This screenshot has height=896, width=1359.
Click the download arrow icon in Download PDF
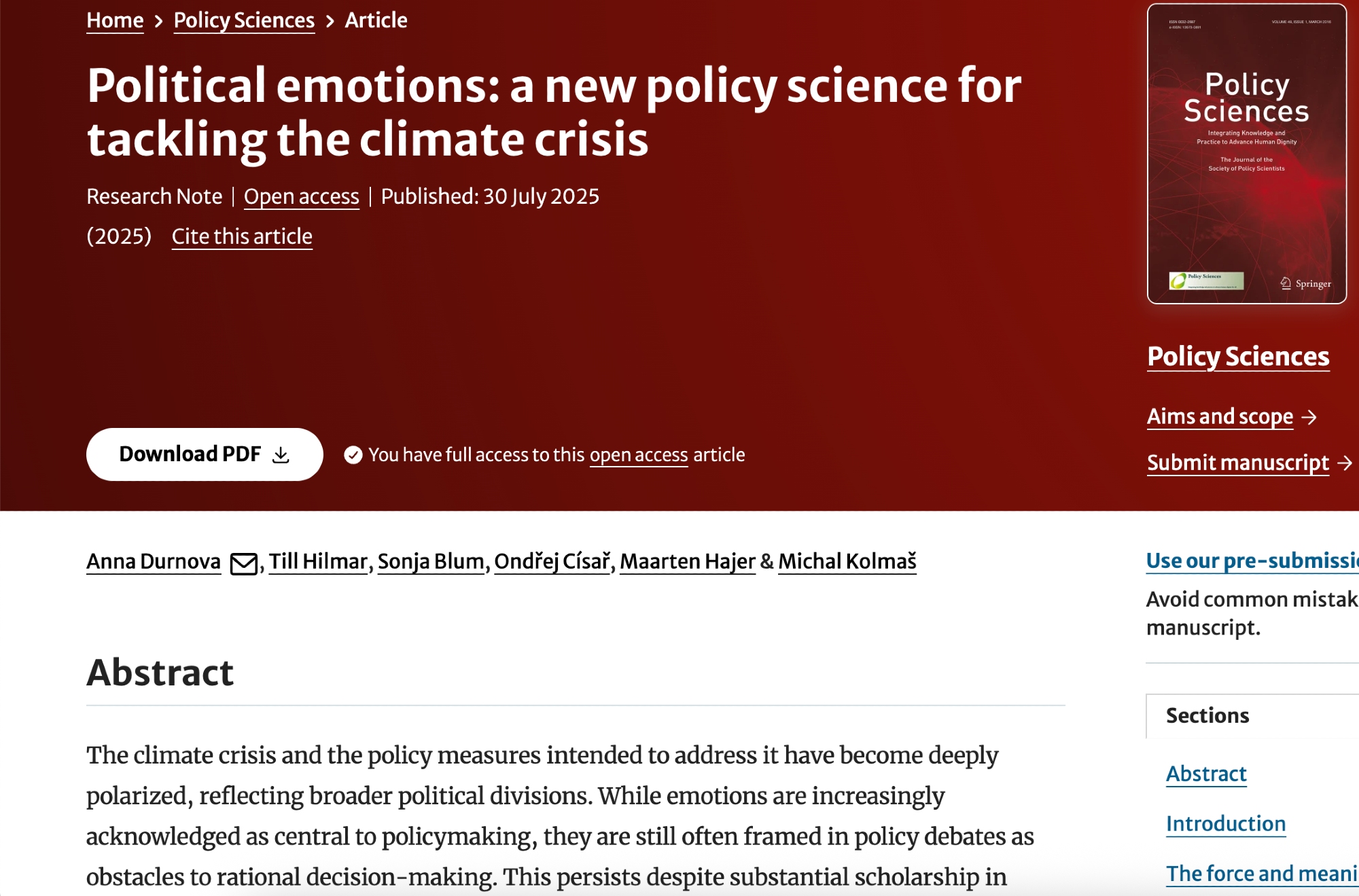pyautogui.click(x=281, y=455)
